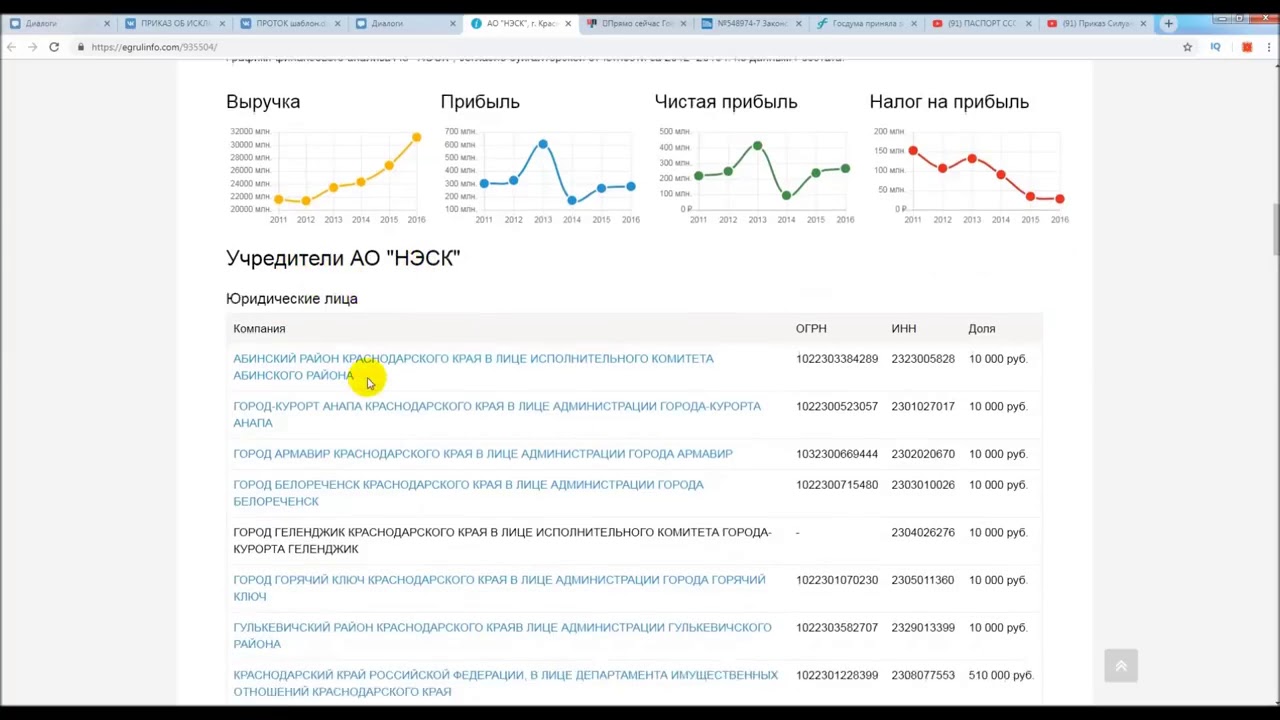Click ИНН value 2301027017
Image resolution: width=1280 pixels, height=720 pixels.
coord(923,407)
